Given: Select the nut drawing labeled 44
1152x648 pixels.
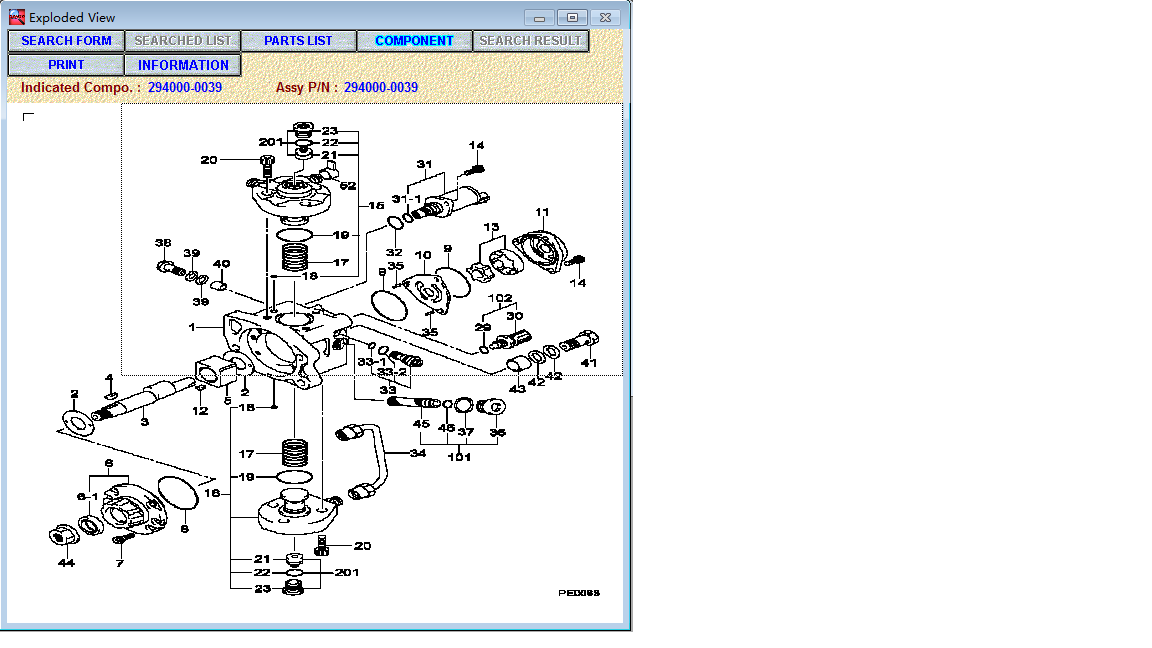Looking at the screenshot, I should click(63, 537).
